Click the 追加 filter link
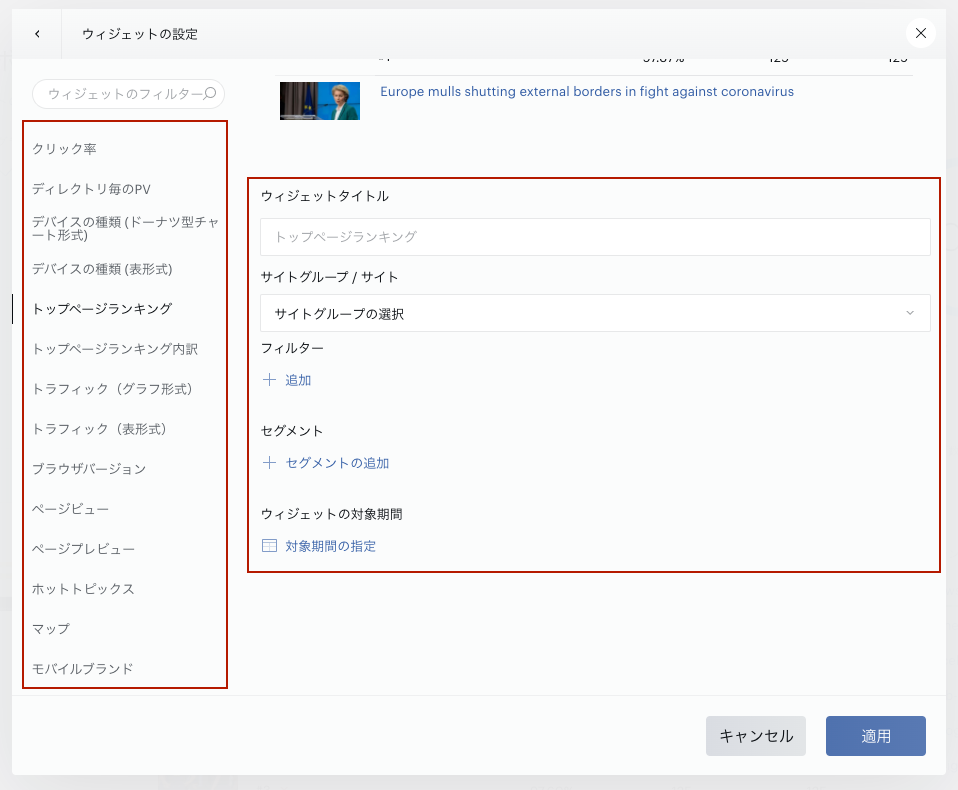 pos(298,380)
